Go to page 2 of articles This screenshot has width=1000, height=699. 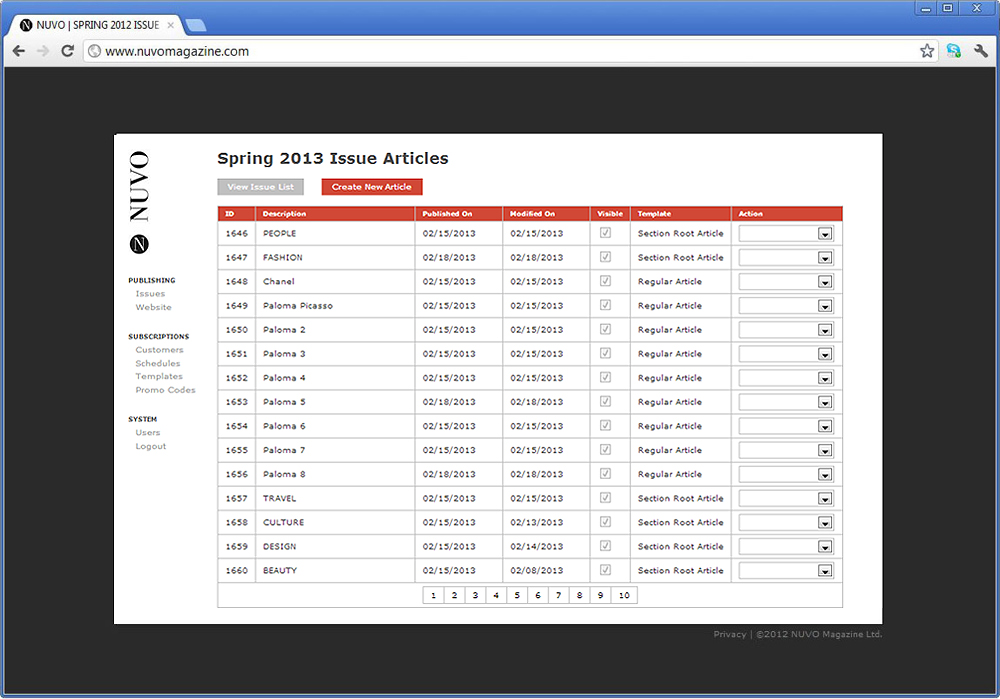[454, 595]
